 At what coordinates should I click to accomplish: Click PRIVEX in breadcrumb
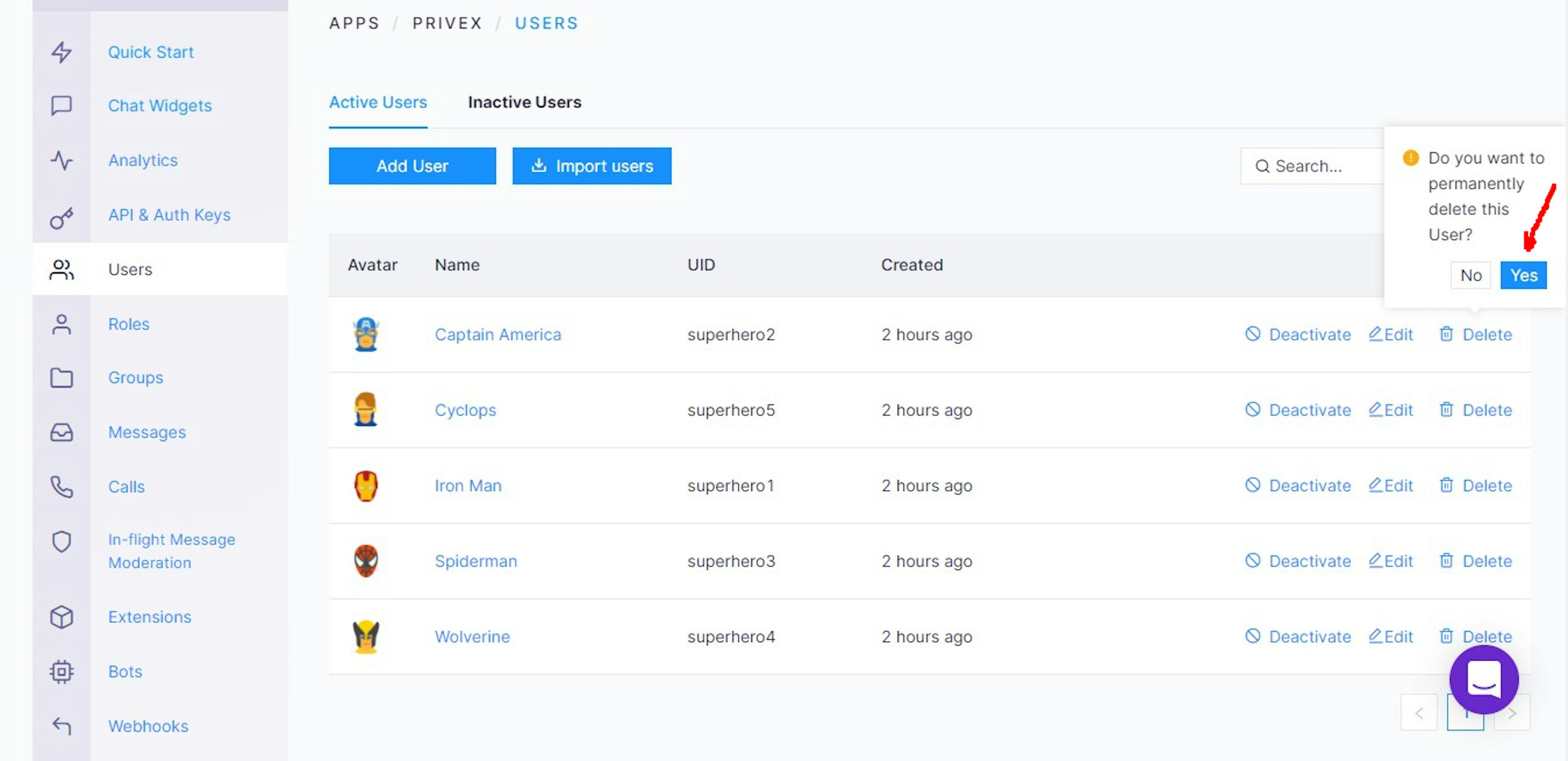click(448, 23)
